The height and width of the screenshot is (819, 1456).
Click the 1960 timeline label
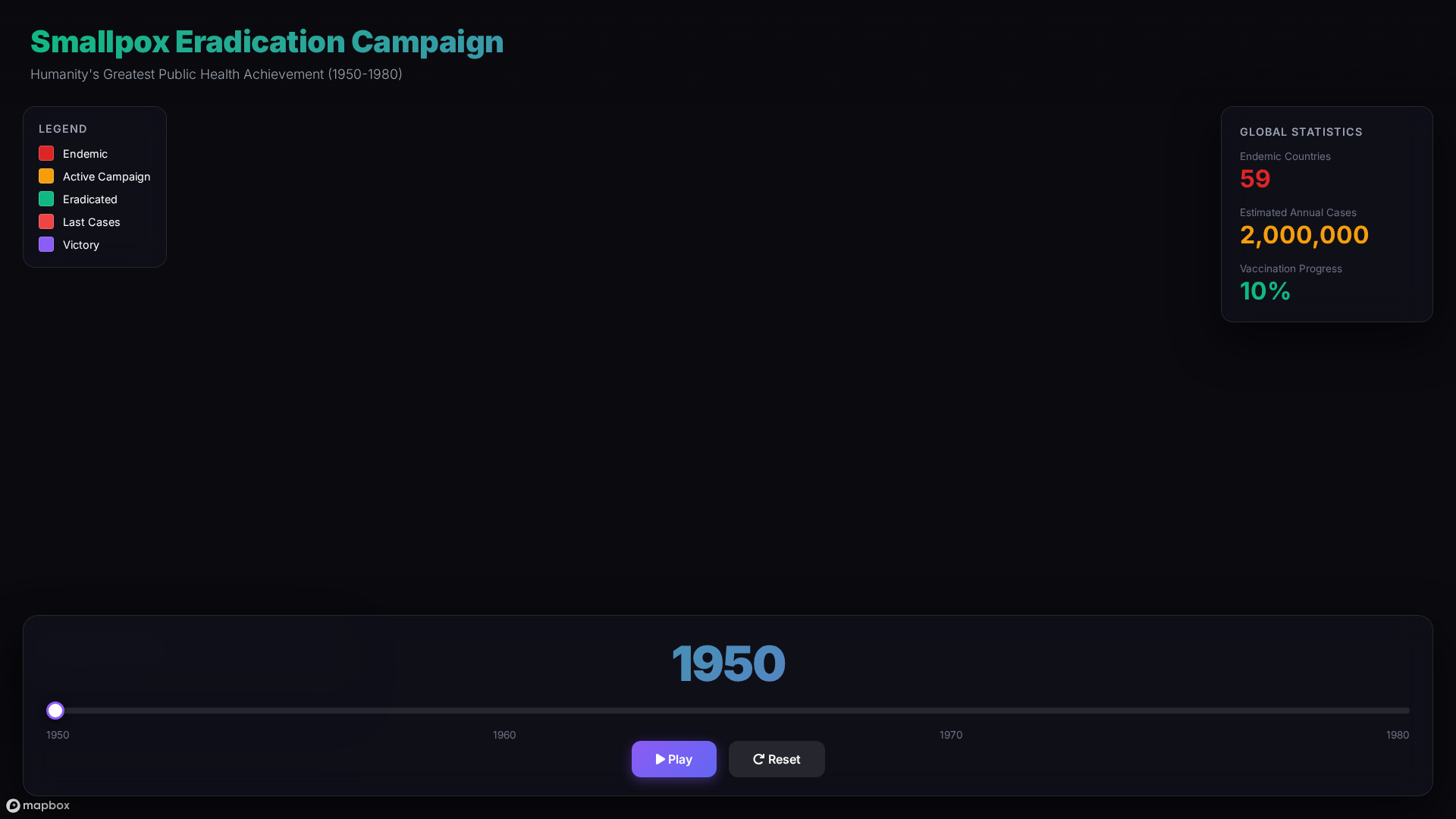click(504, 735)
